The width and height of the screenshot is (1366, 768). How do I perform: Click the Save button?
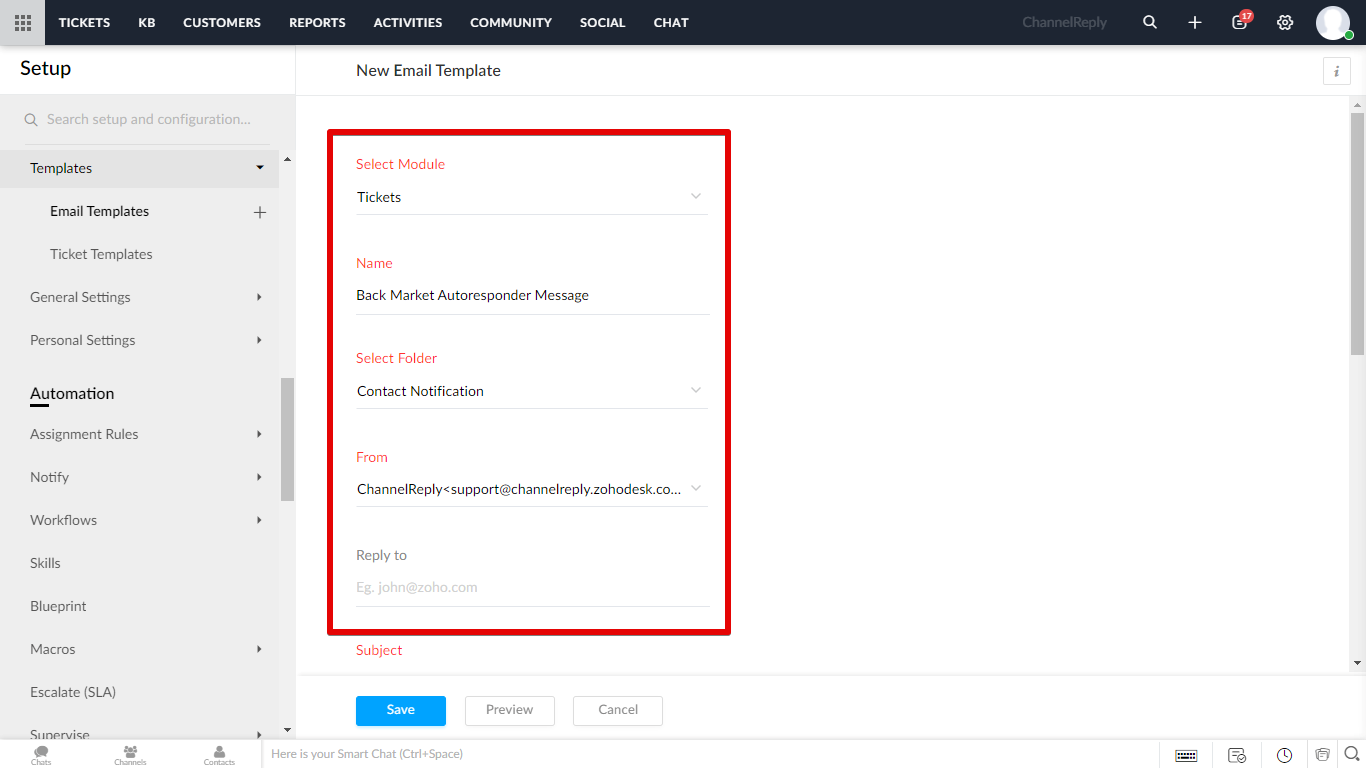[x=401, y=710]
